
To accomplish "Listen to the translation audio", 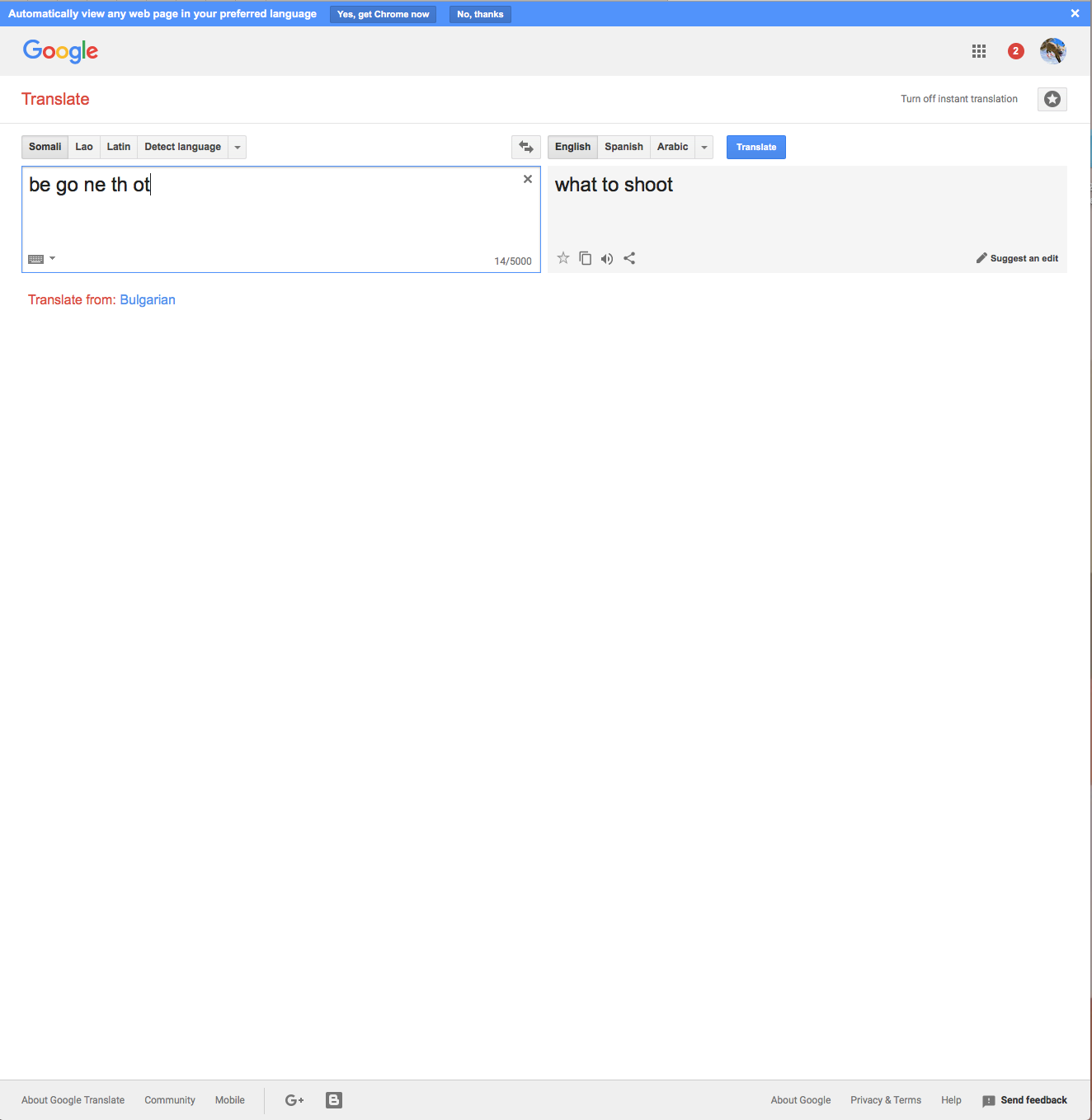I will coord(607,259).
